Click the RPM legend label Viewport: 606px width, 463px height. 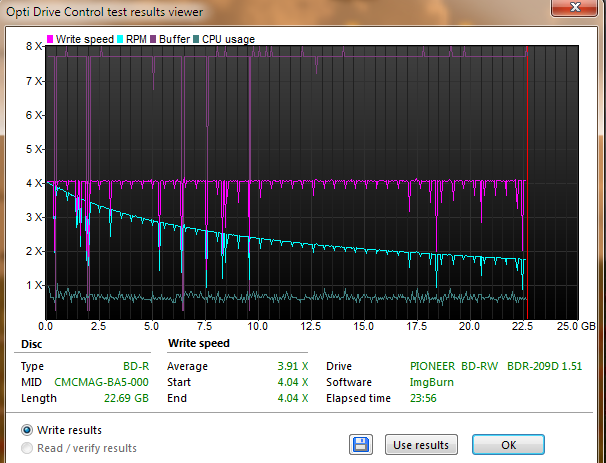point(136,39)
